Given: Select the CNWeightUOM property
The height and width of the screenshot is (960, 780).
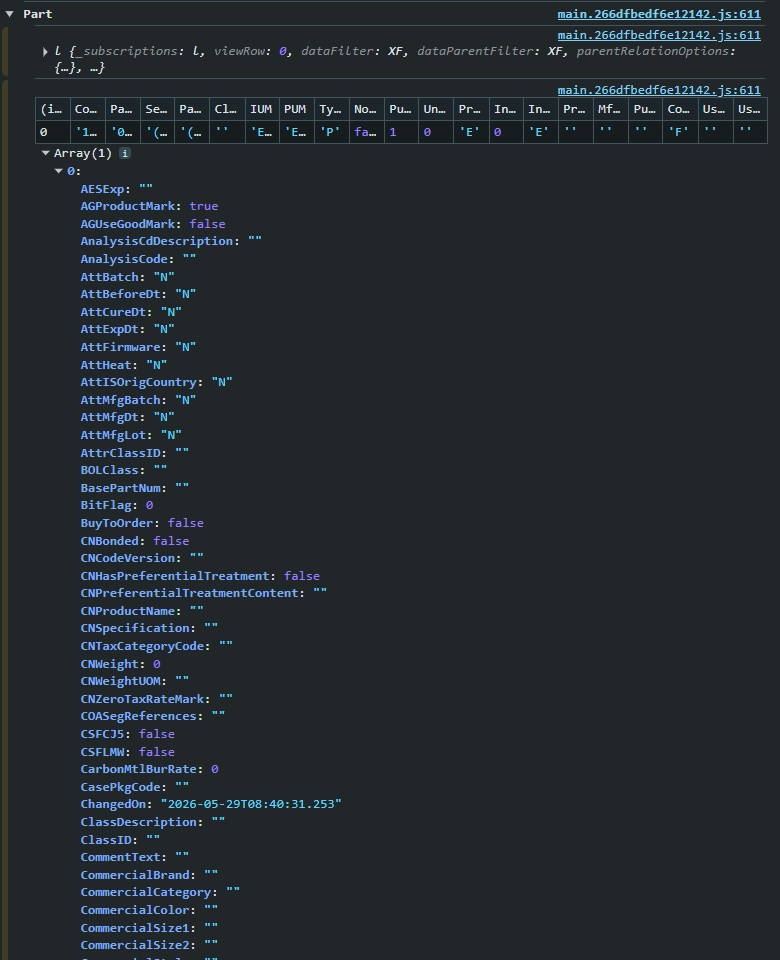Looking at the screenshot, I should tap(135, 681).
